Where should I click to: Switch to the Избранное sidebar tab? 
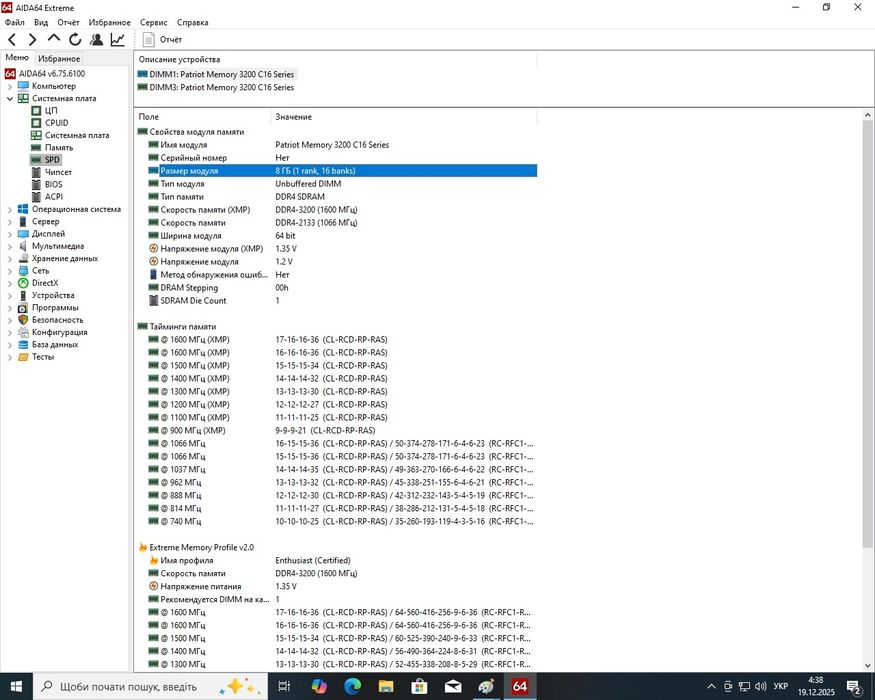point(59,59)
